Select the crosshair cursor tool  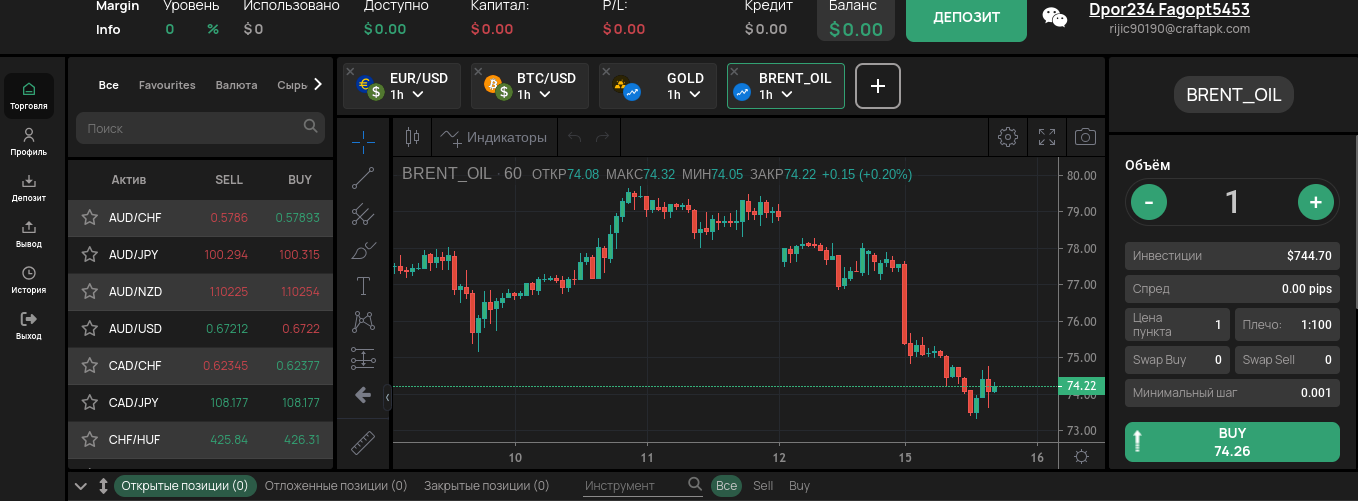364,141
